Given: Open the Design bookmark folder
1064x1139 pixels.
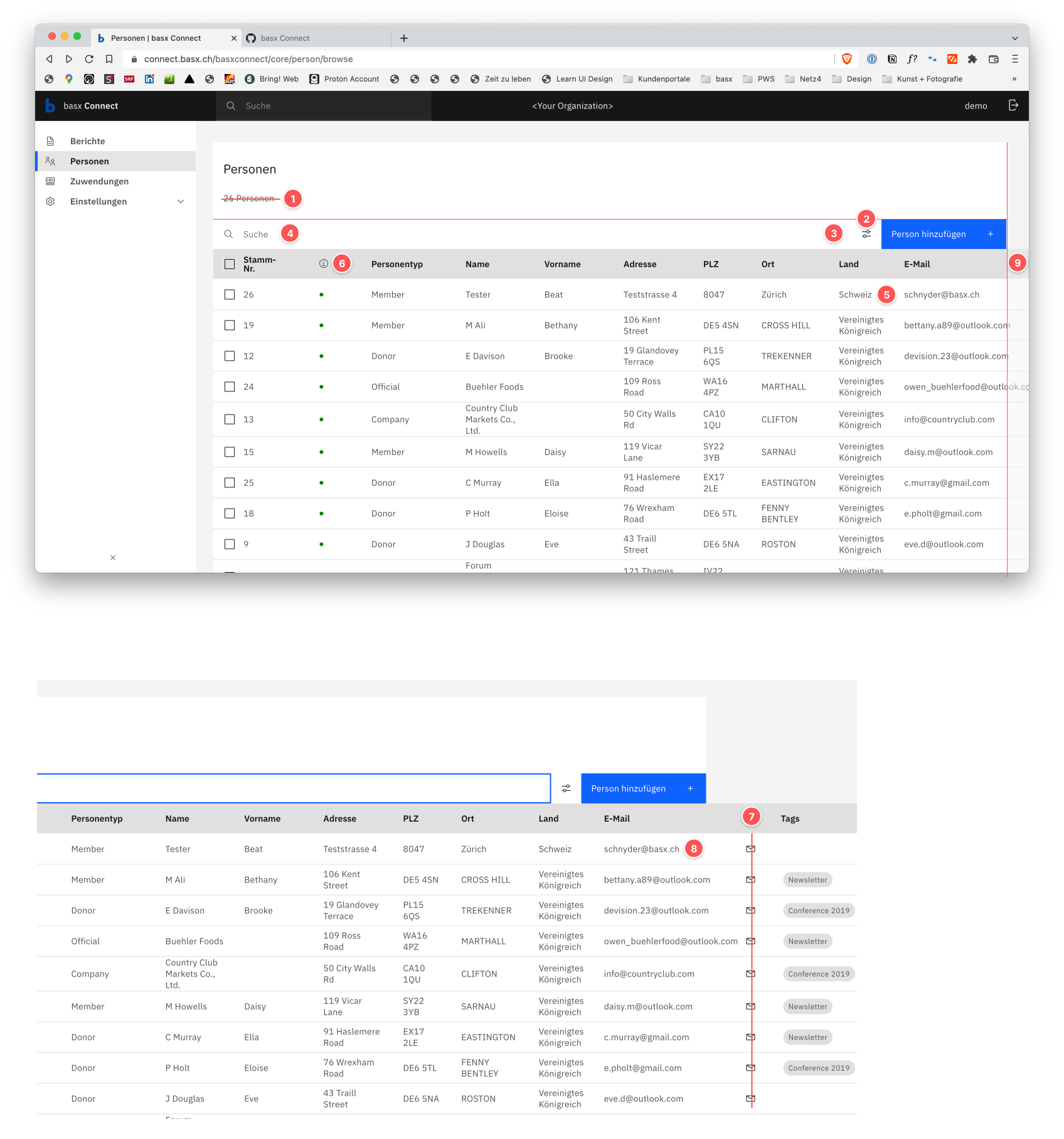Looking at the screenshot, I should pyautogui.click(x=851, y=79).
